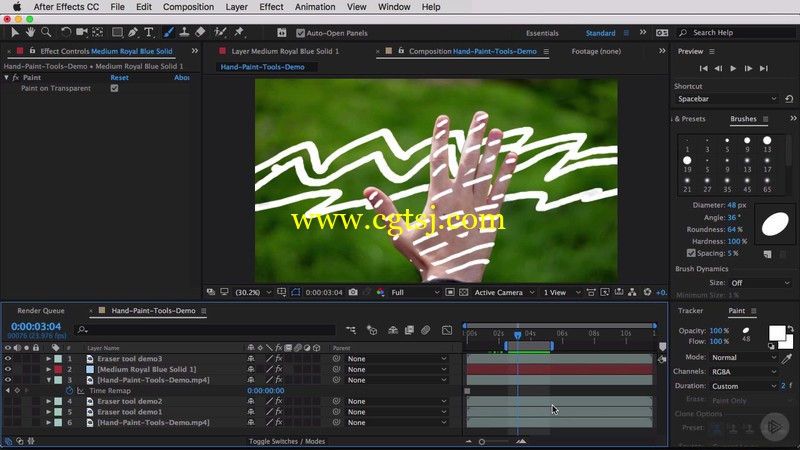Screen dimensions: 800x450
Task: Select the Clone Stamp tool
Action: (x=184, y=32)
